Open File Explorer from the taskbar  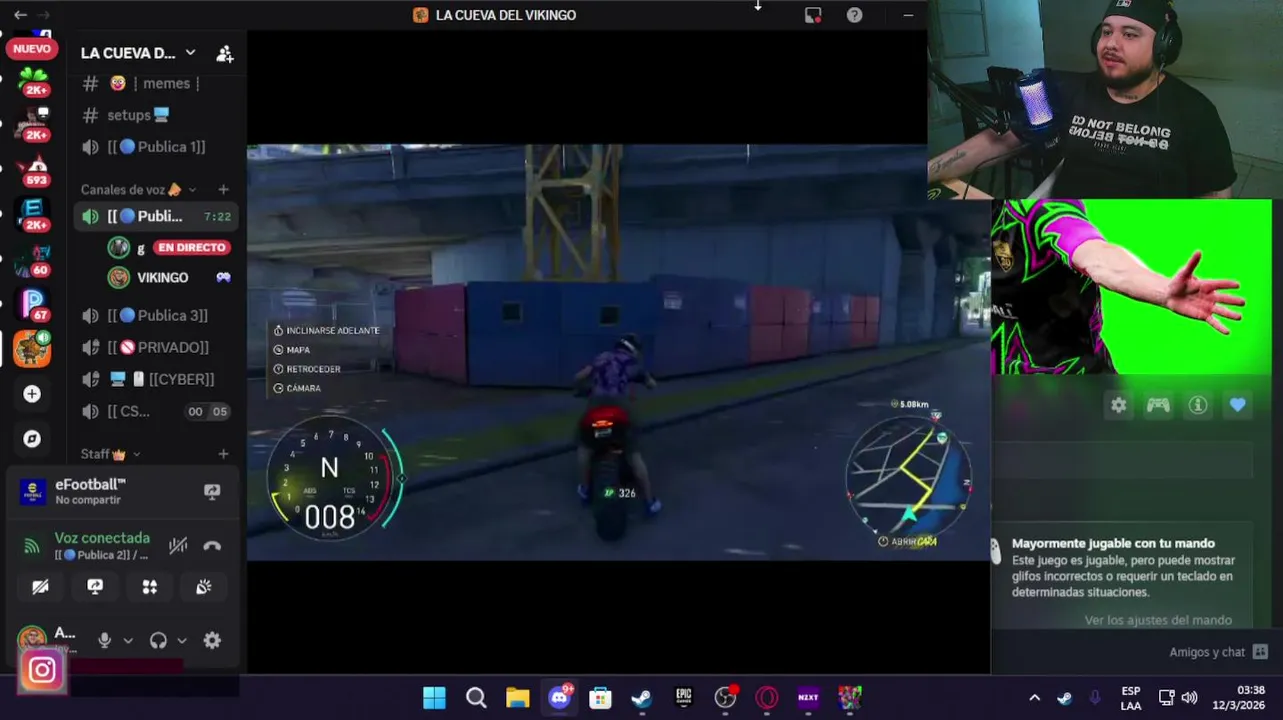[517, 697]
